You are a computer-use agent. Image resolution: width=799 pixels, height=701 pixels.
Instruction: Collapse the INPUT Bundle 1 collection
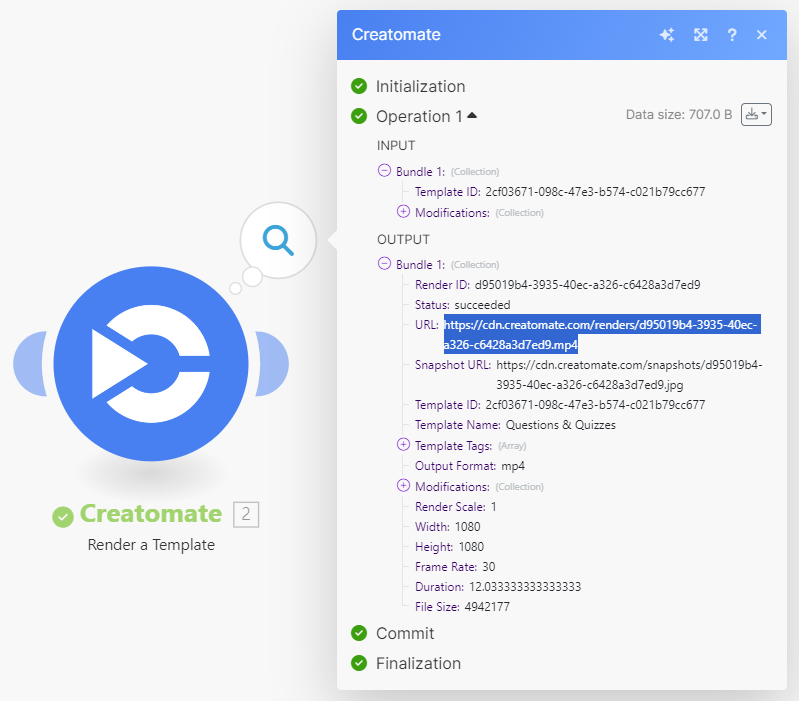pos(384,171)
